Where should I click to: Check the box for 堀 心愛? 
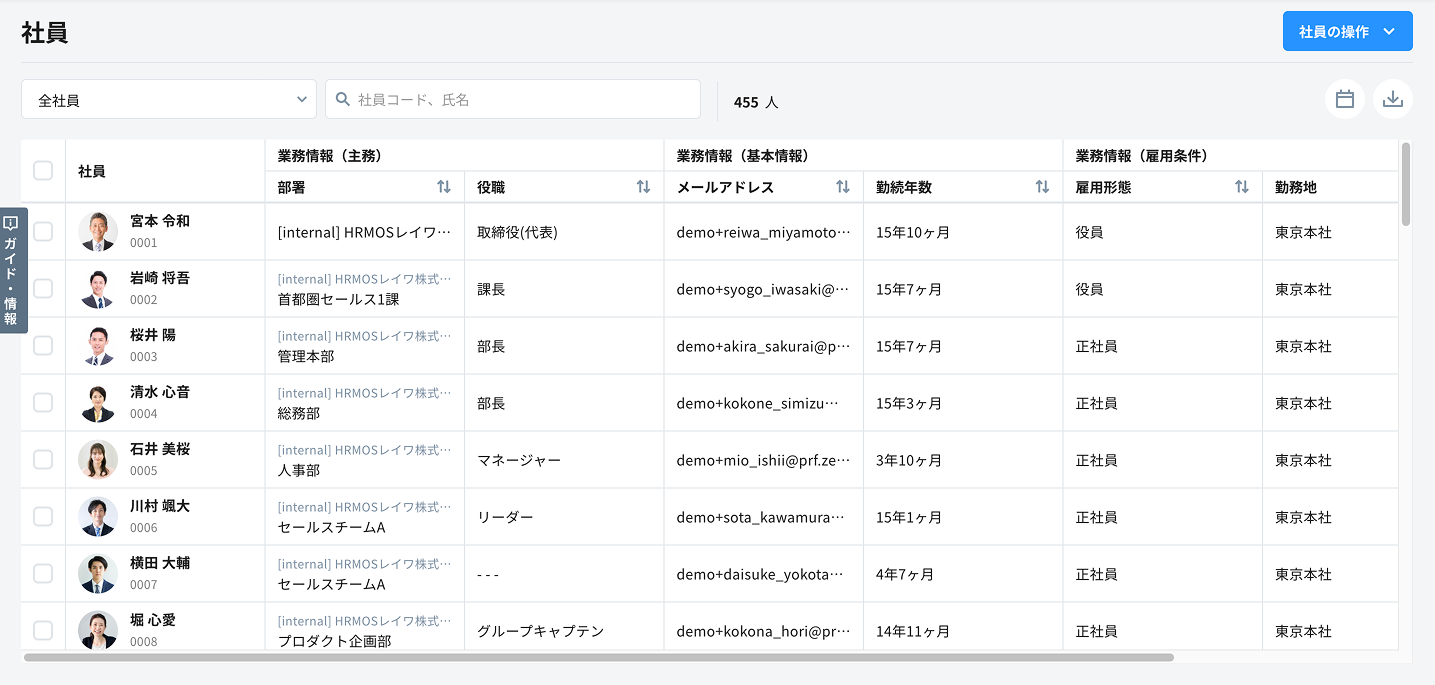click(43, 630)
